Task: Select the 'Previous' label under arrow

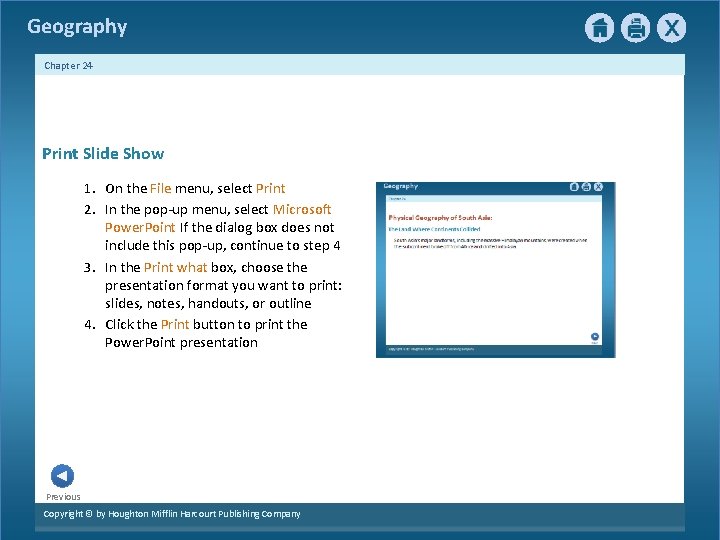Action: [x=63, y=497]
